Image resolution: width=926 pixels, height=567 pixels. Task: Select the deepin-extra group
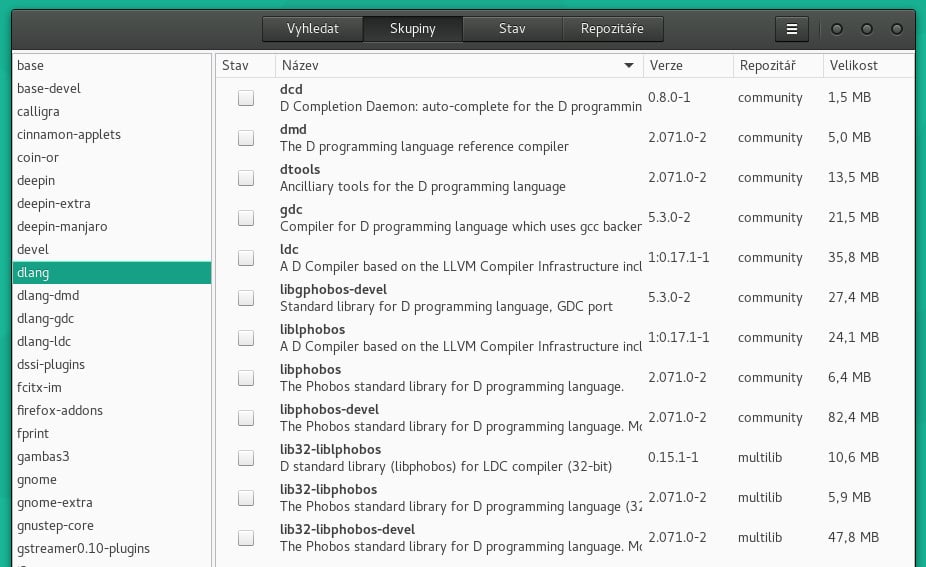coord(112,204)
